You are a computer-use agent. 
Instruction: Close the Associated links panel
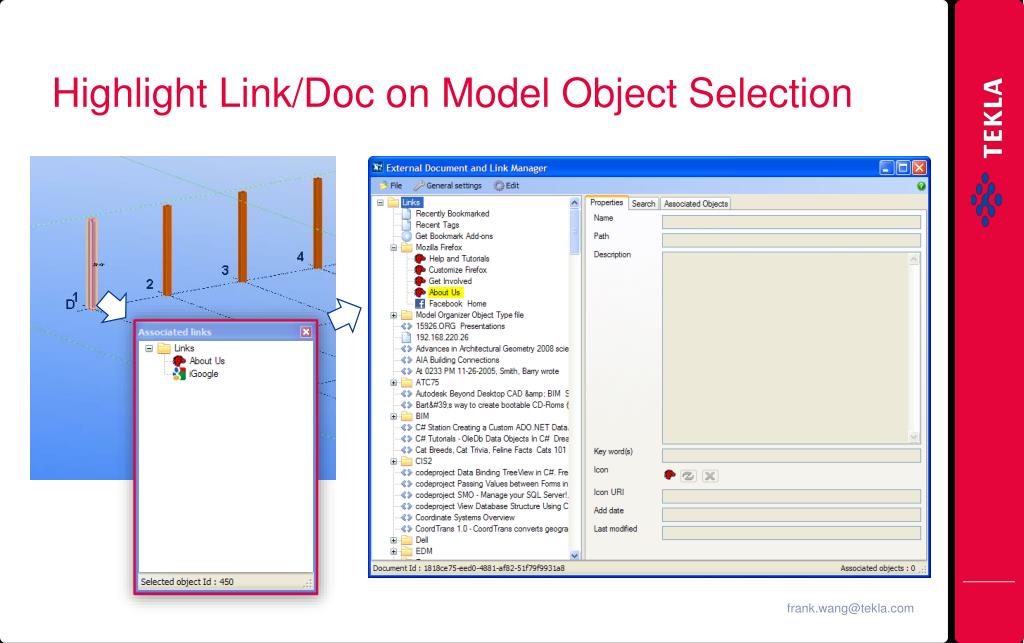(x=306, y=332)
